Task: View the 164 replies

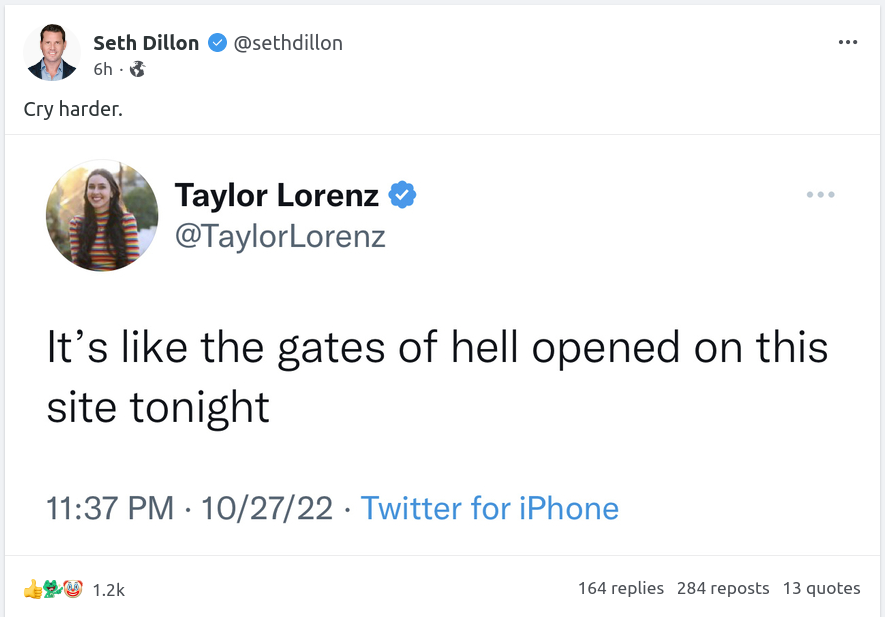Action: [620, 588]
